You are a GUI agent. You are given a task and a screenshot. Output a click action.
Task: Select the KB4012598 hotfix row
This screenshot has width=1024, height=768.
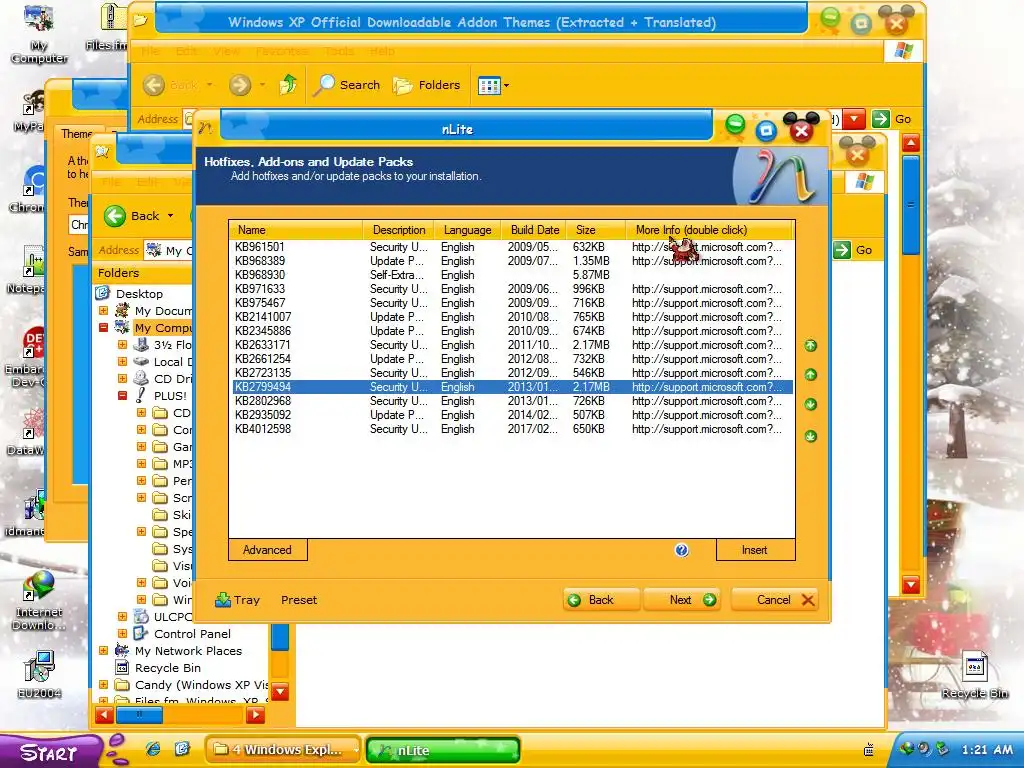click(512, 429)
